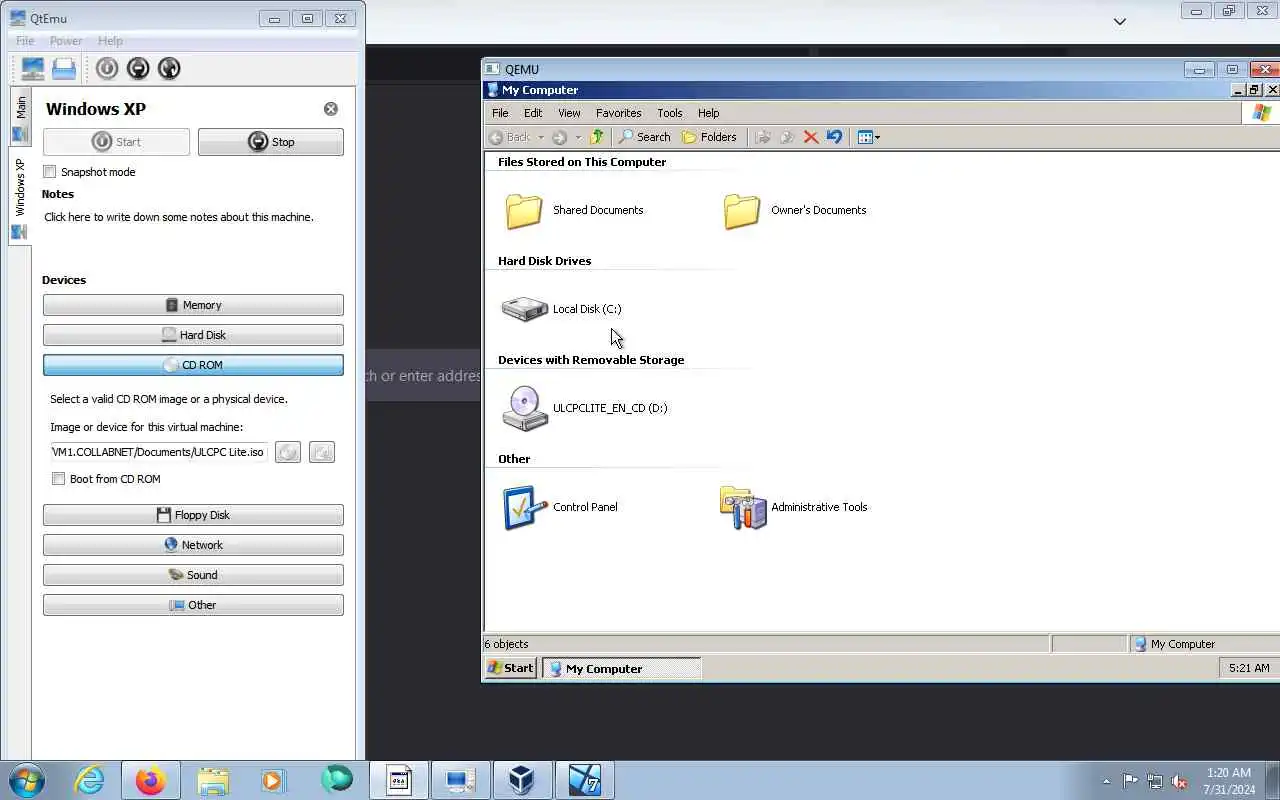Enable Boot from CD ROM checkbox
Viewport: 1280px width, 800px height.
(59, 479)
